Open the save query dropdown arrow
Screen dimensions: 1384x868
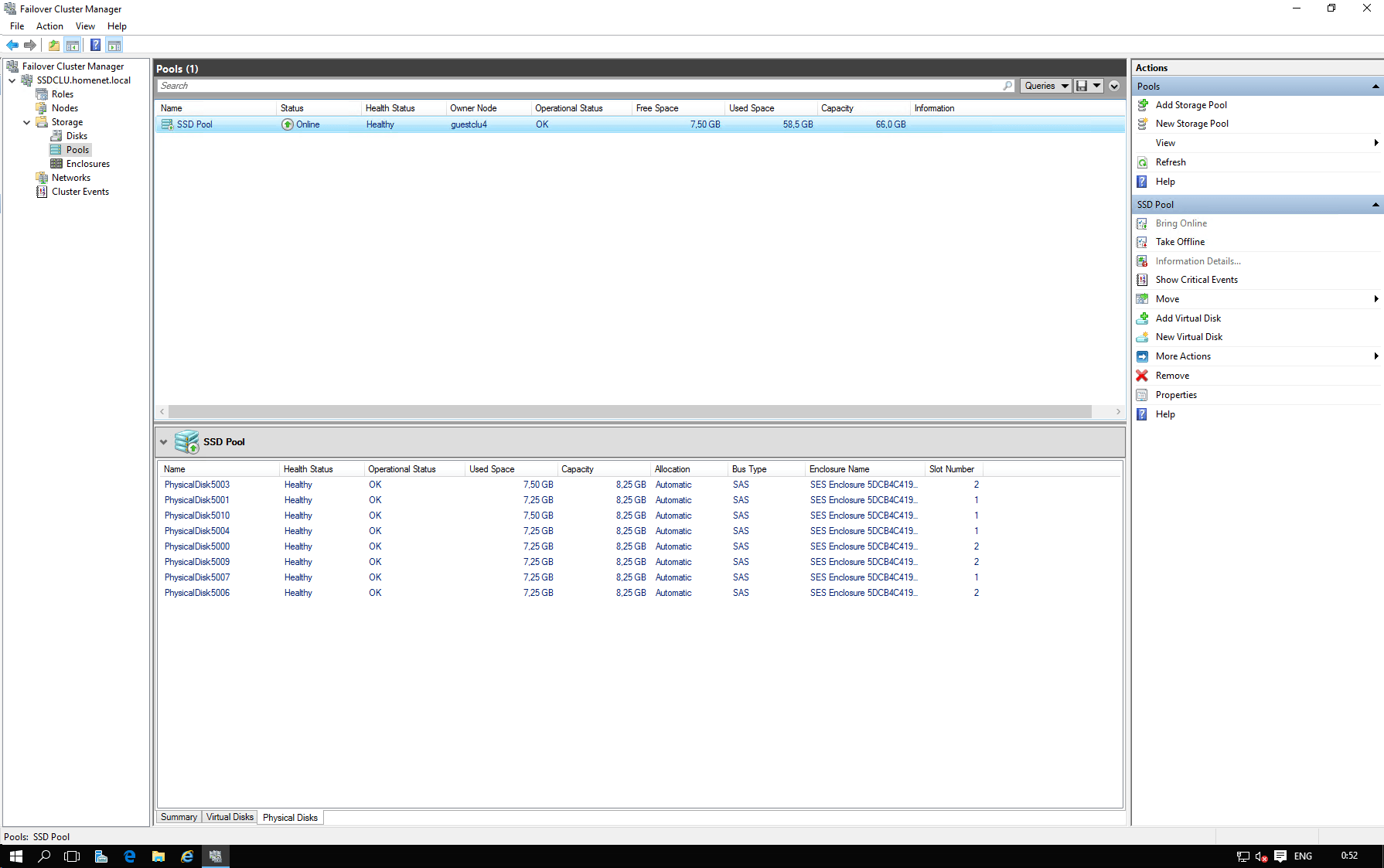(1097, 86)
